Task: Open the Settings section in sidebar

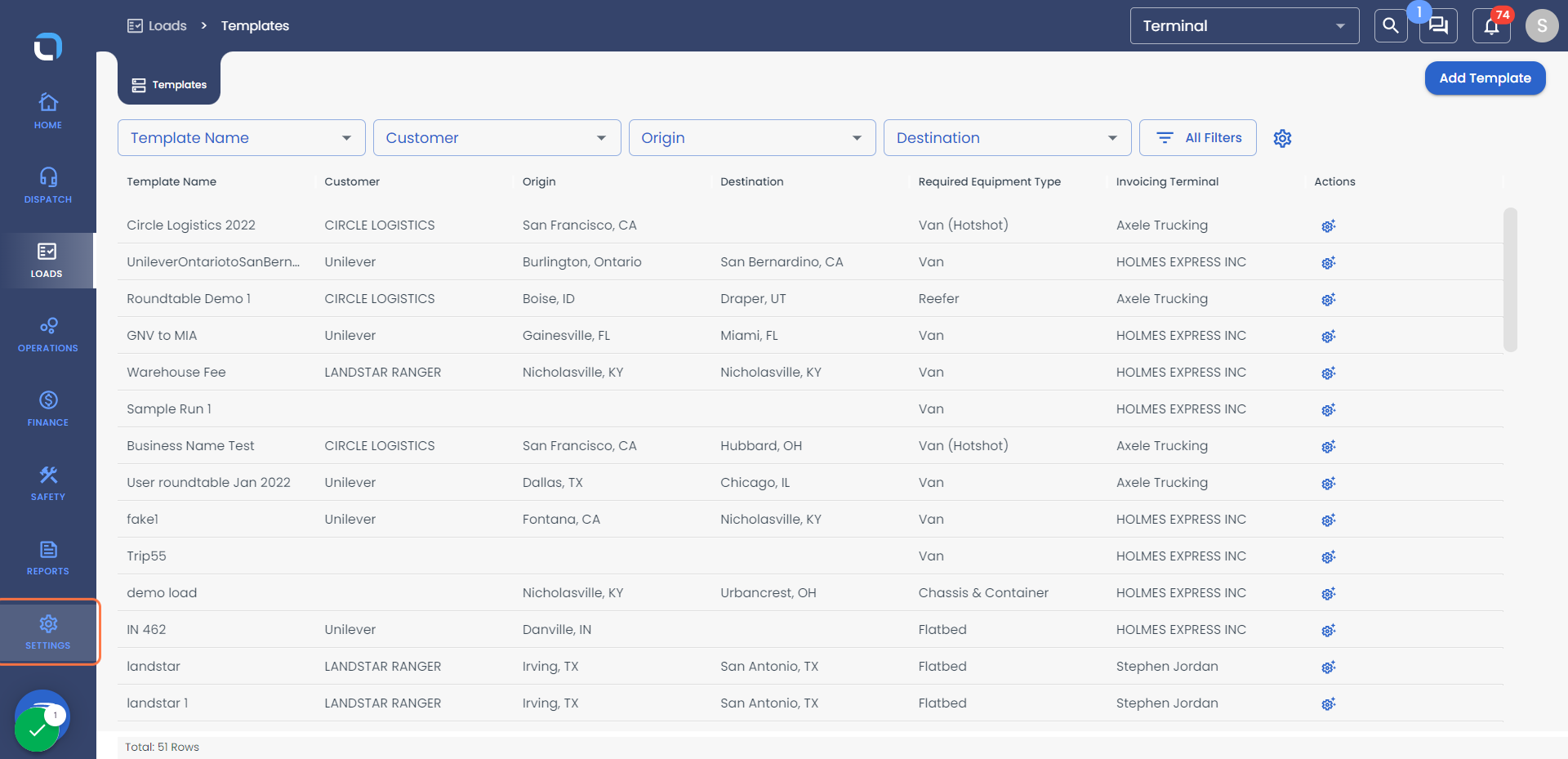Action: click(48, 632)
